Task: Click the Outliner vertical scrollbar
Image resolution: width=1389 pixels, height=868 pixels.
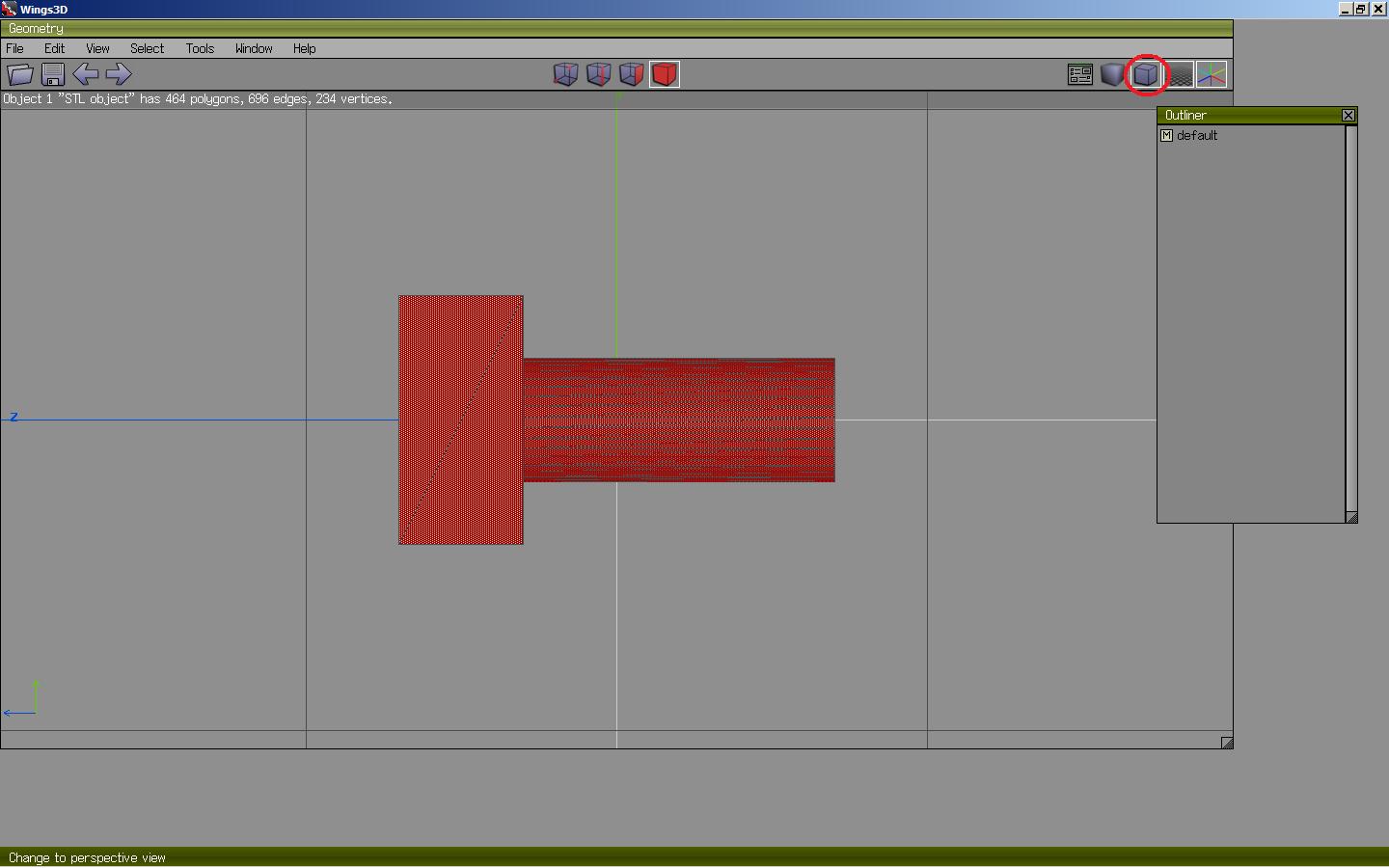Action: pyautogui.click(x=1351, y=318)
